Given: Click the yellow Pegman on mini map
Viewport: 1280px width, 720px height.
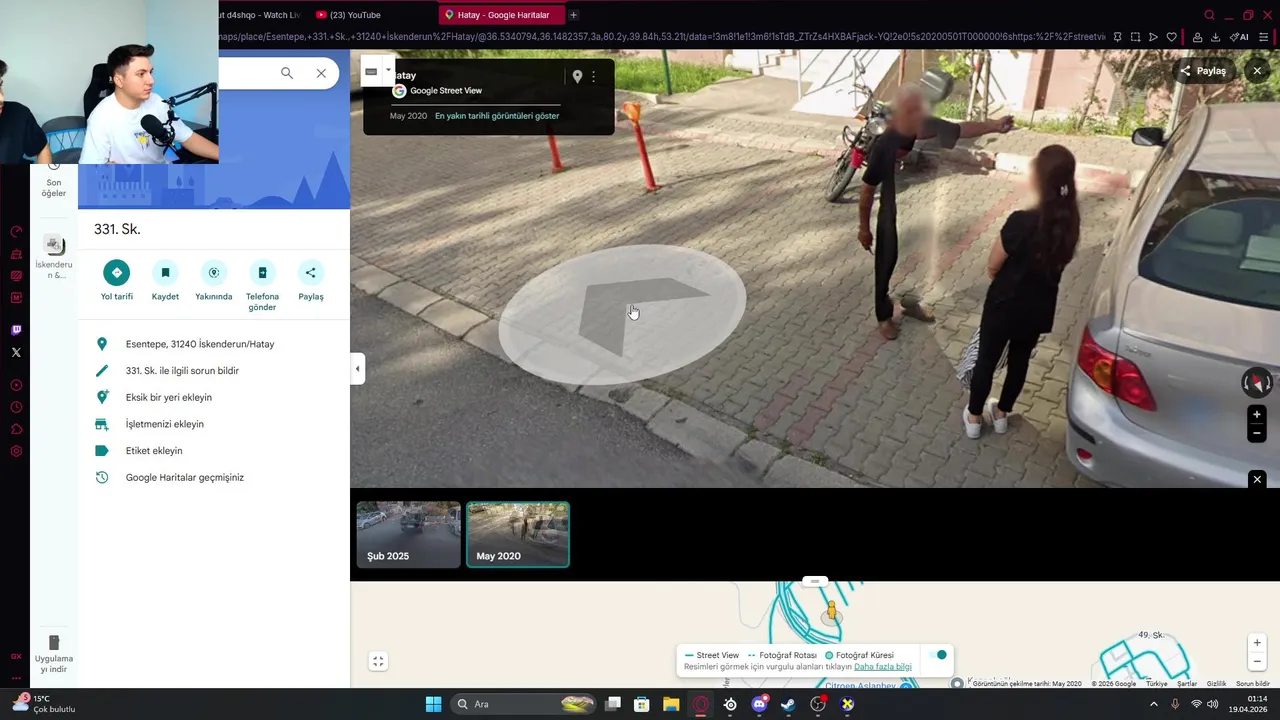Looking at the screenshot, I should [831, 611].
